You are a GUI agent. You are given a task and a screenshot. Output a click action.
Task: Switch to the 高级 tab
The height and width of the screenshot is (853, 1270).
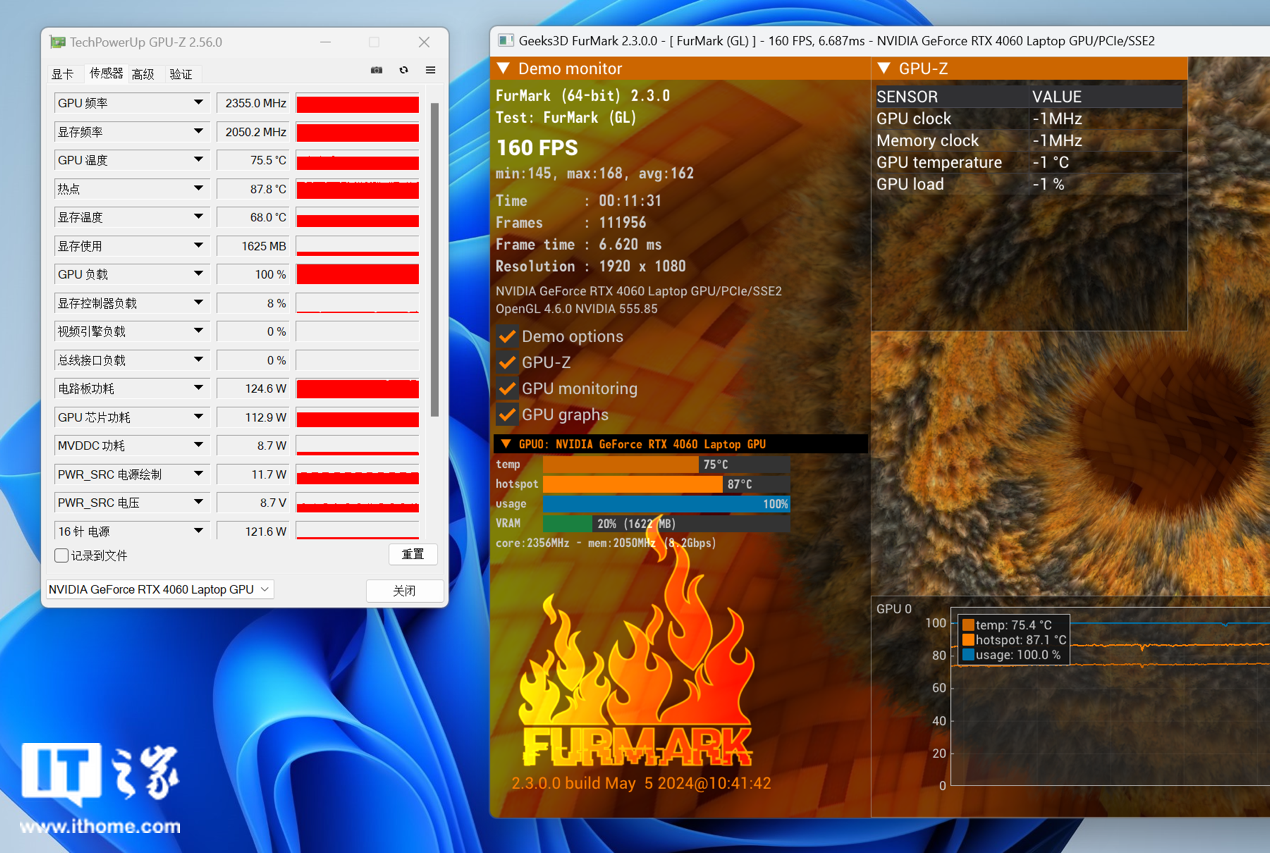(143, 74)
